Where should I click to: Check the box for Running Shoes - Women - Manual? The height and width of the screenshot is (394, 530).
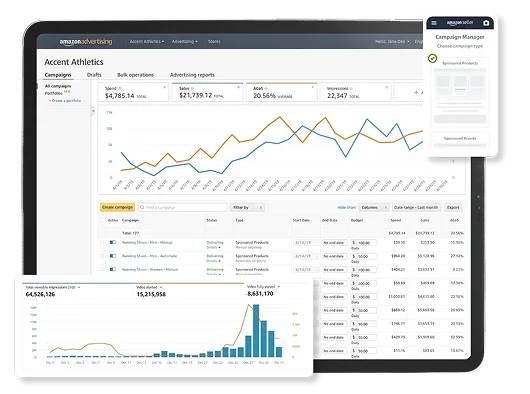coord(102,269)
